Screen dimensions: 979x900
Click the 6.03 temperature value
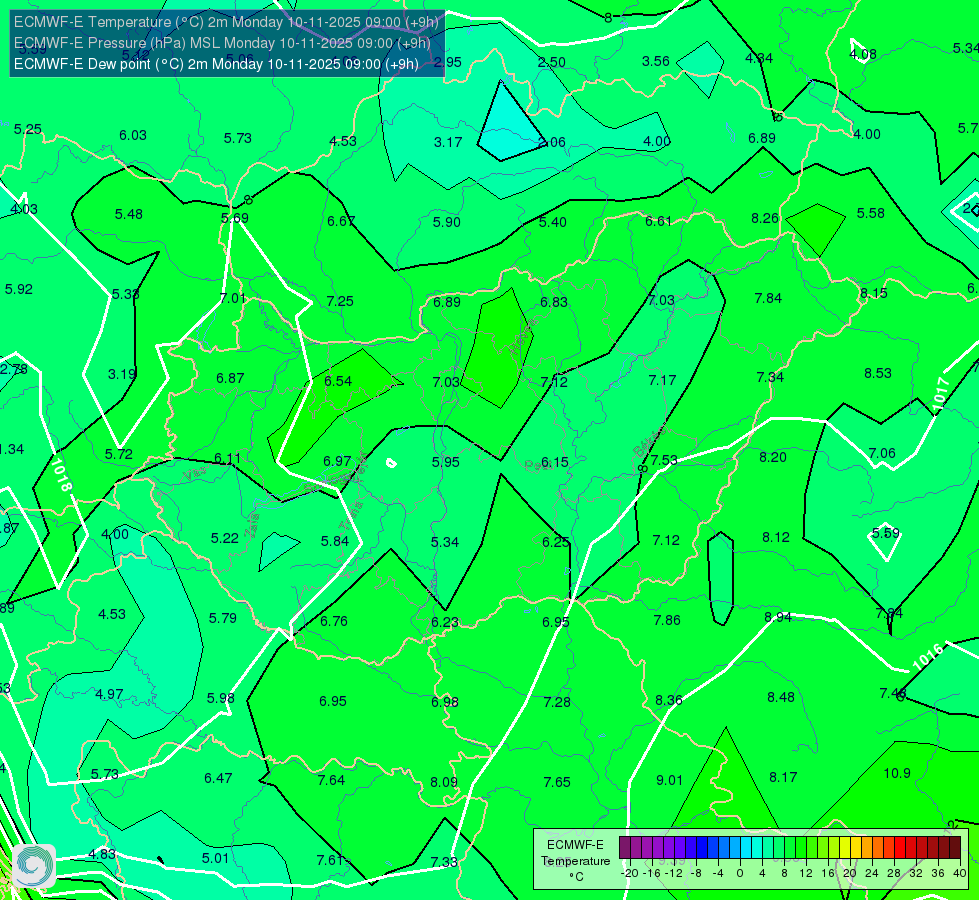(133, 136)
